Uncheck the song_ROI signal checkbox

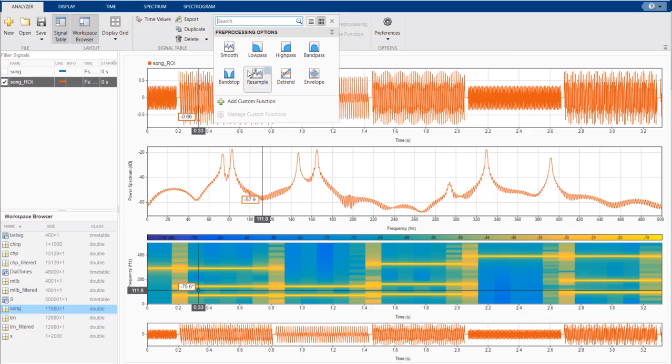coord(5,82)
